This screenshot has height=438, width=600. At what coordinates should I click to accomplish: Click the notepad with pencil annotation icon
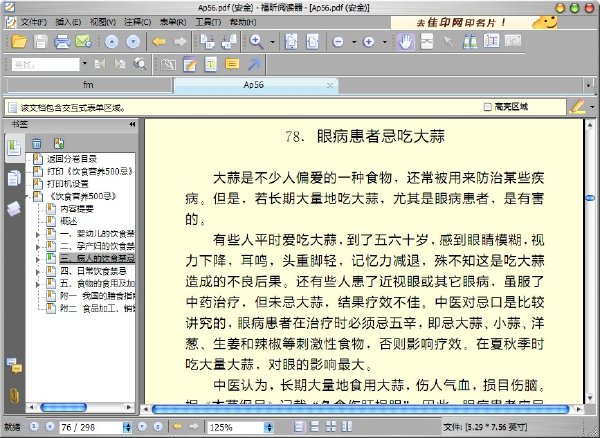coord(190,64)
